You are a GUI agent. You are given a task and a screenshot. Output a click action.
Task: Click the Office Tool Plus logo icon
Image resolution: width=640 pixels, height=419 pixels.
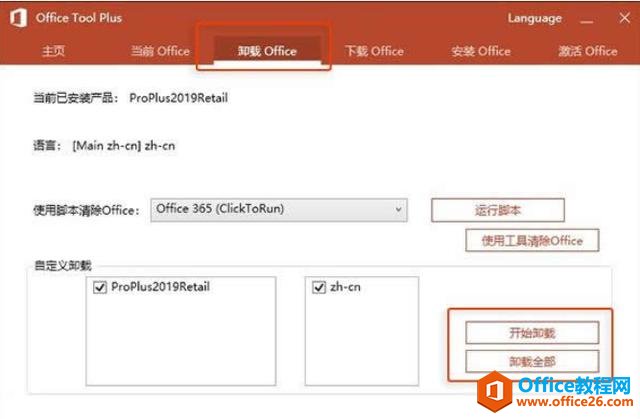(18, 18)
